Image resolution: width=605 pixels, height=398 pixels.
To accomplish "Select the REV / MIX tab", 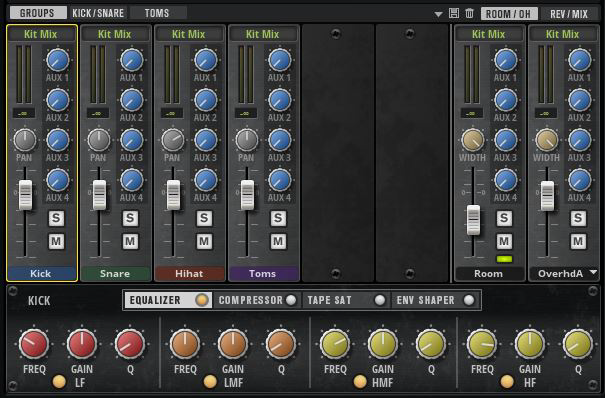I will (x=569, y=14).
